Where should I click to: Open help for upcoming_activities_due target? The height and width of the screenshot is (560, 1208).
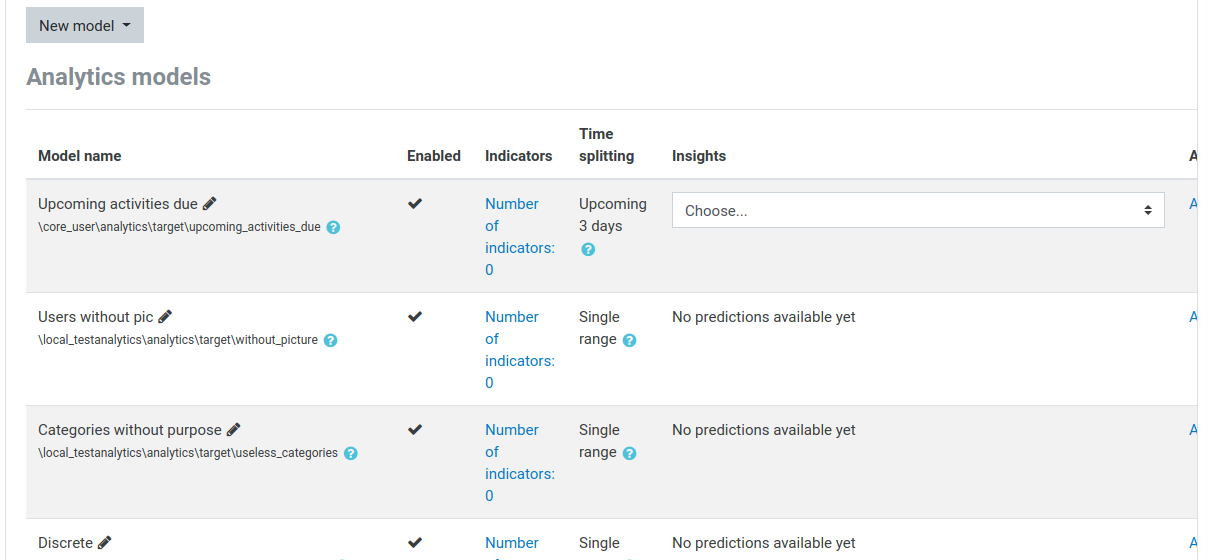coord(333,227)
